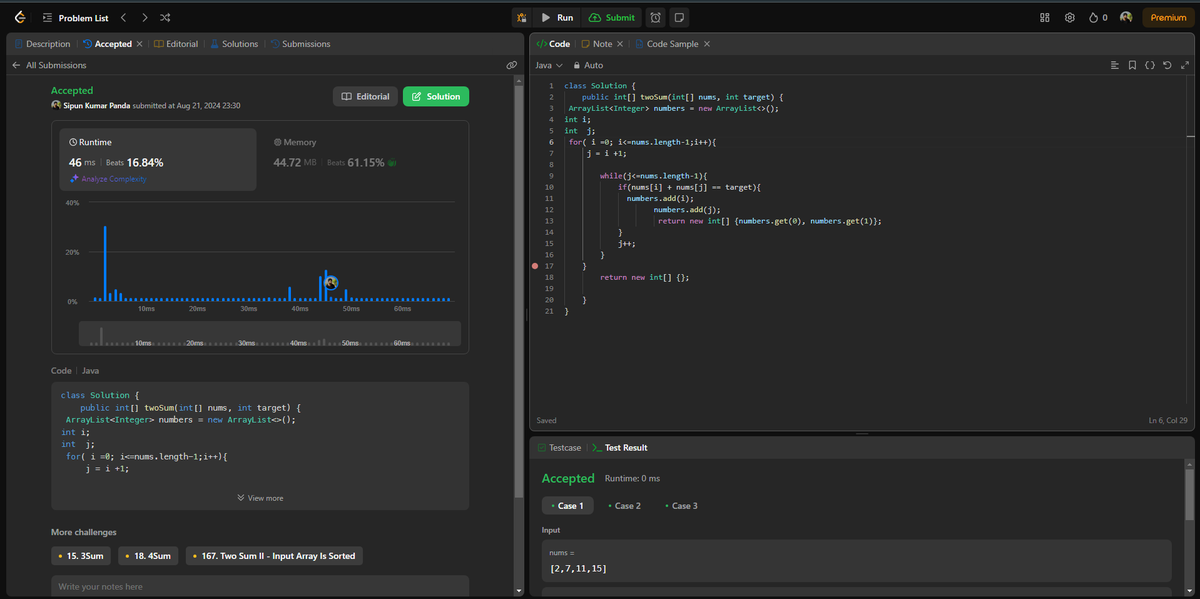Open the All Submissions link
Screen dimensions: 1200x599
tap(56, 65)
